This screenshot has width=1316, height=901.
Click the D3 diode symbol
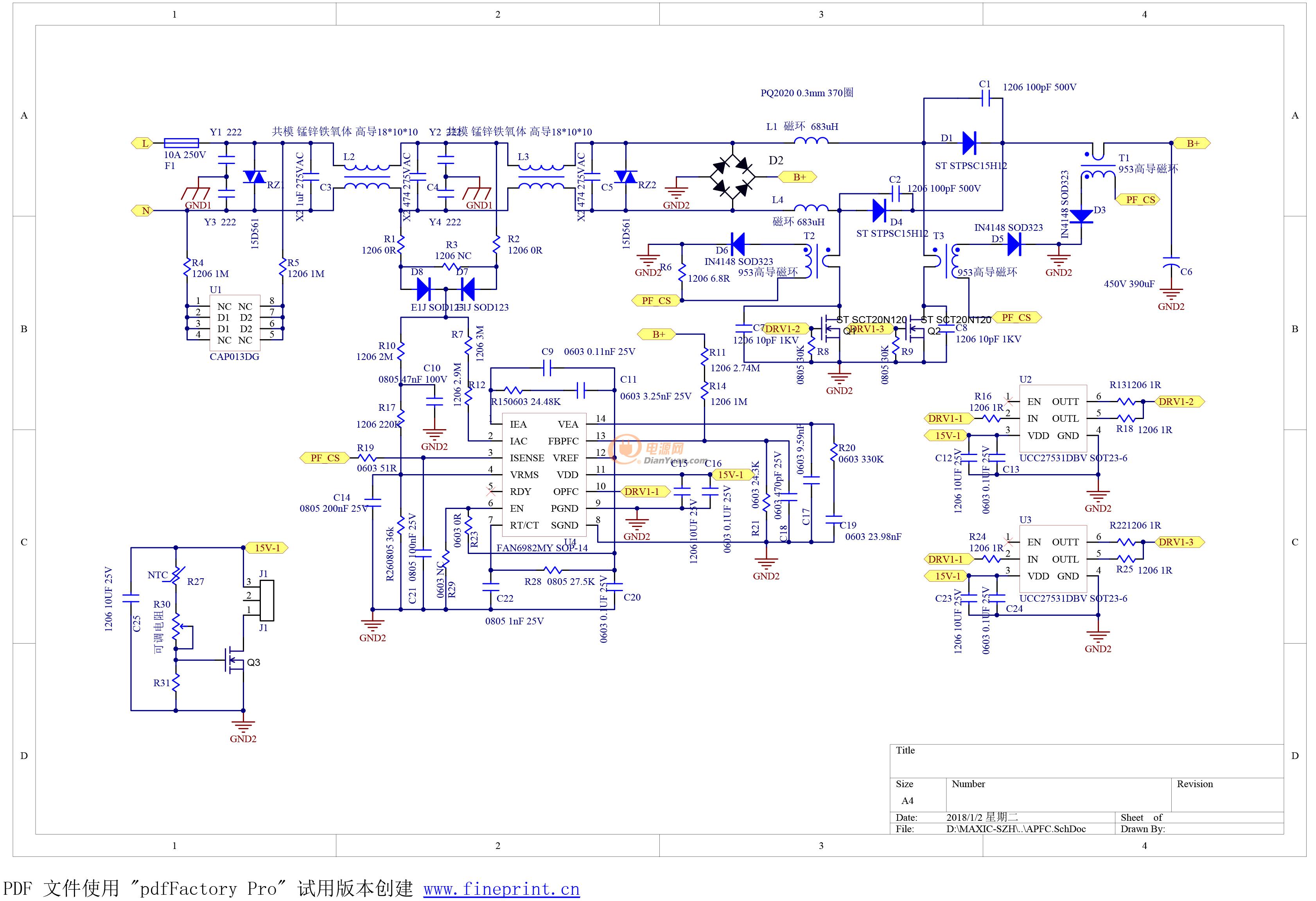pos(1082,216)
